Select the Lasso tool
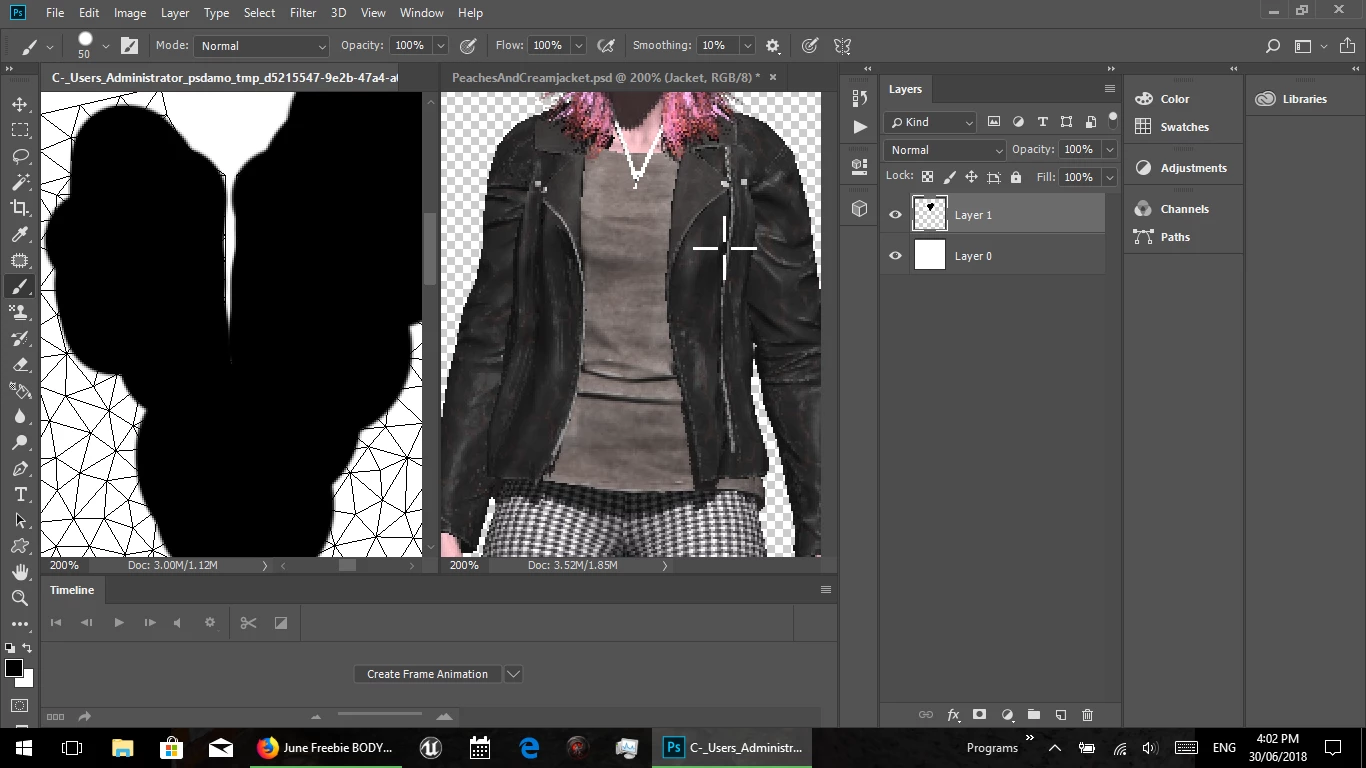Screen dimensions: 1366x768 20,156
